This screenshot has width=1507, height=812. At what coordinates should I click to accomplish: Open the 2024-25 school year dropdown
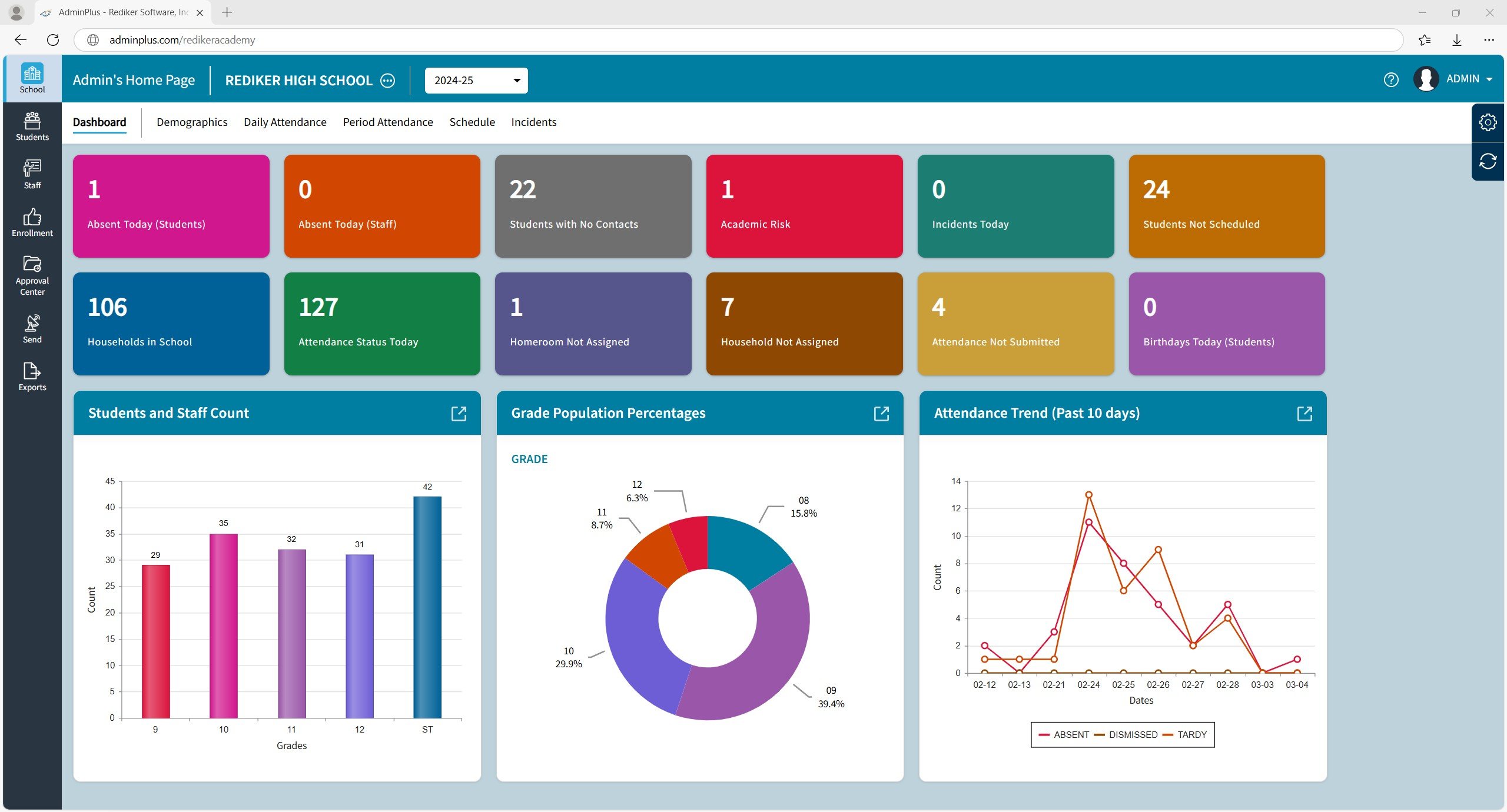[476, 81]
